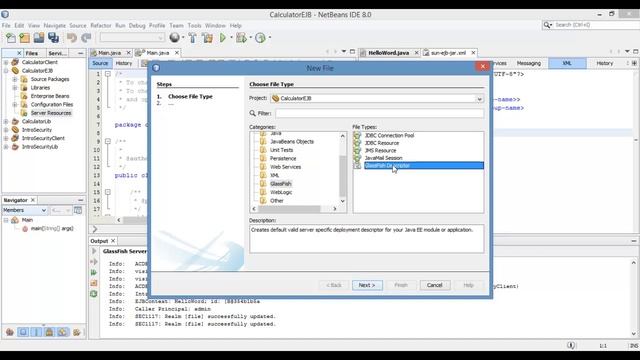Select Server Resources in project tree
Viewport: 640px width, 360px height.
(x=51, y=113)
